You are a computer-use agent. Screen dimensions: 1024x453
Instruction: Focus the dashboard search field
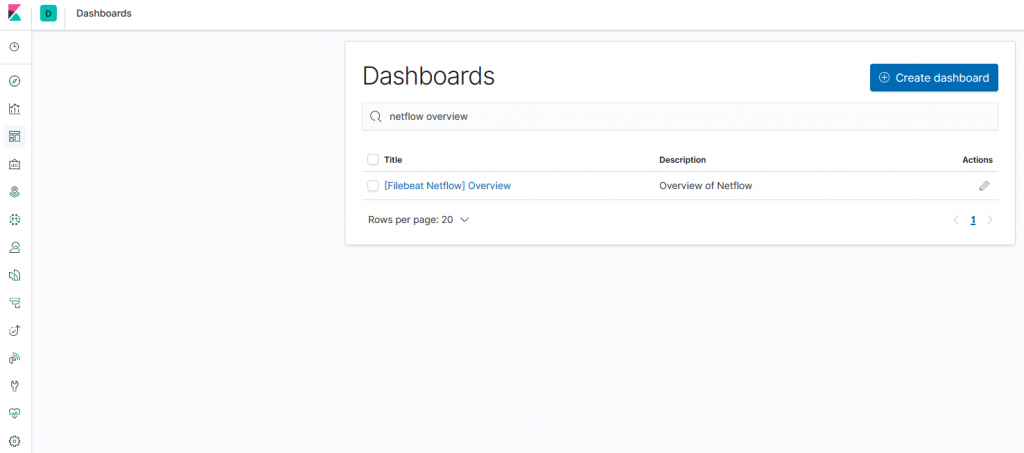point(680,117)
